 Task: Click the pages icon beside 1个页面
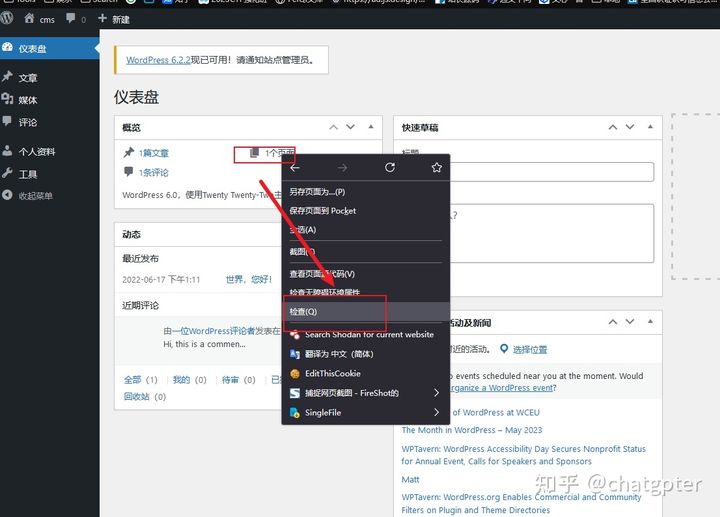click(254, 152)
